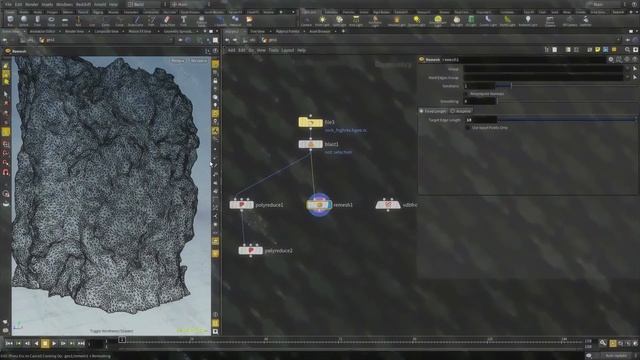Screen dimensions: 640x360
Task: Select the remesh1 node
Action: click(x=319, y=204)
